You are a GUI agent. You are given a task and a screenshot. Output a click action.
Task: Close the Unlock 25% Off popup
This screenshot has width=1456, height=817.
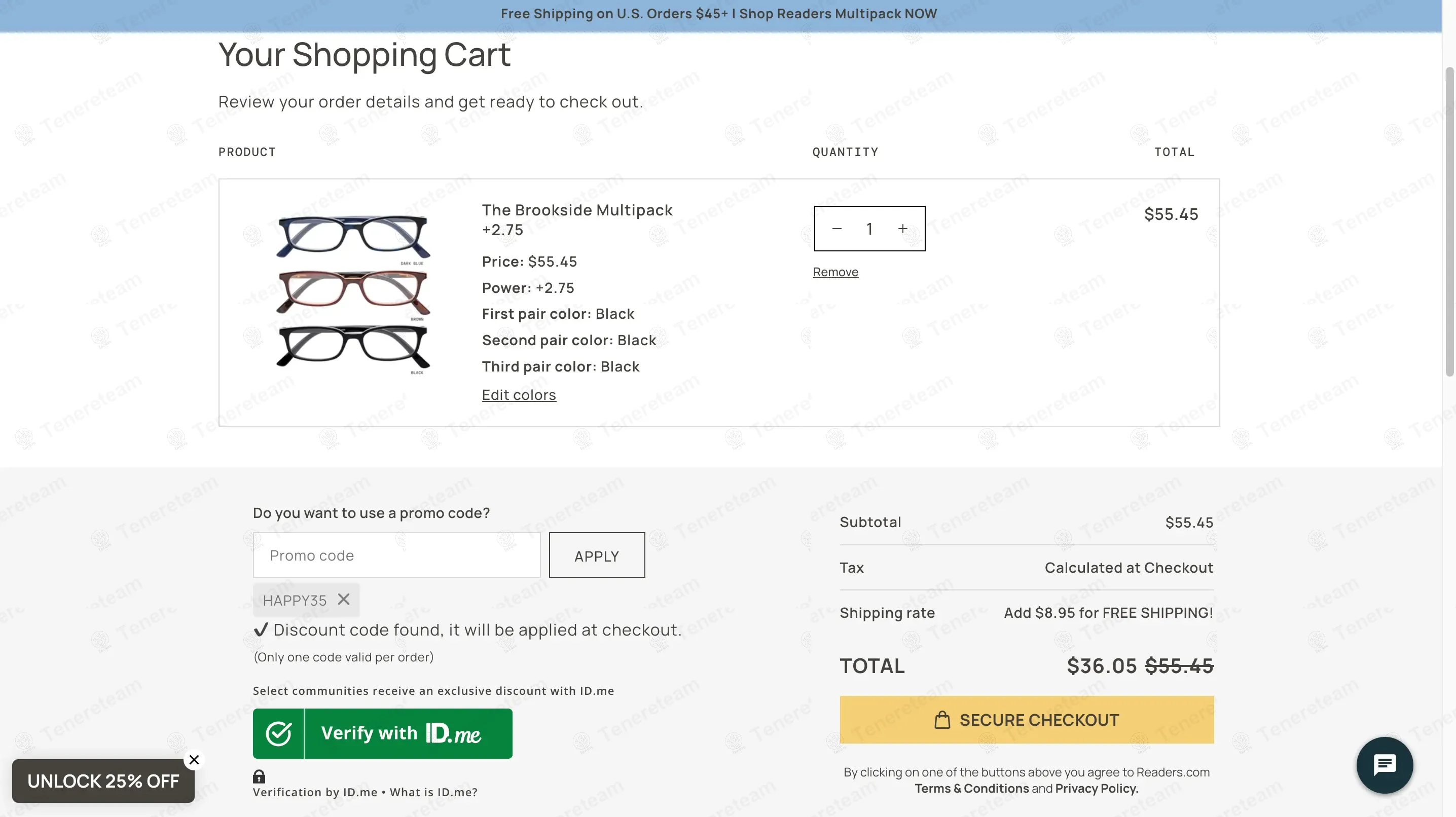point(194,760)
